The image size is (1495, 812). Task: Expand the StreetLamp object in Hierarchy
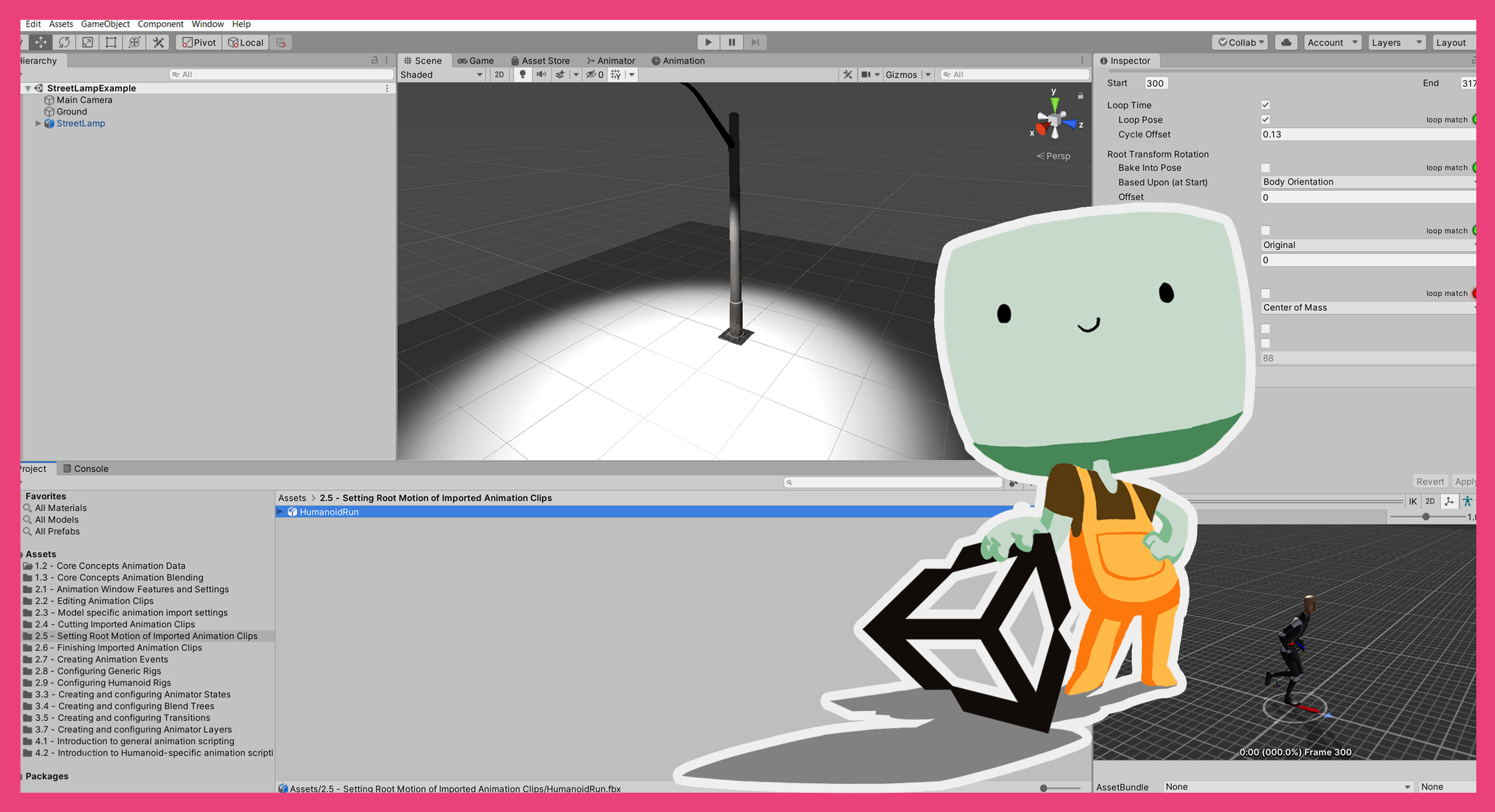point(38,123)
